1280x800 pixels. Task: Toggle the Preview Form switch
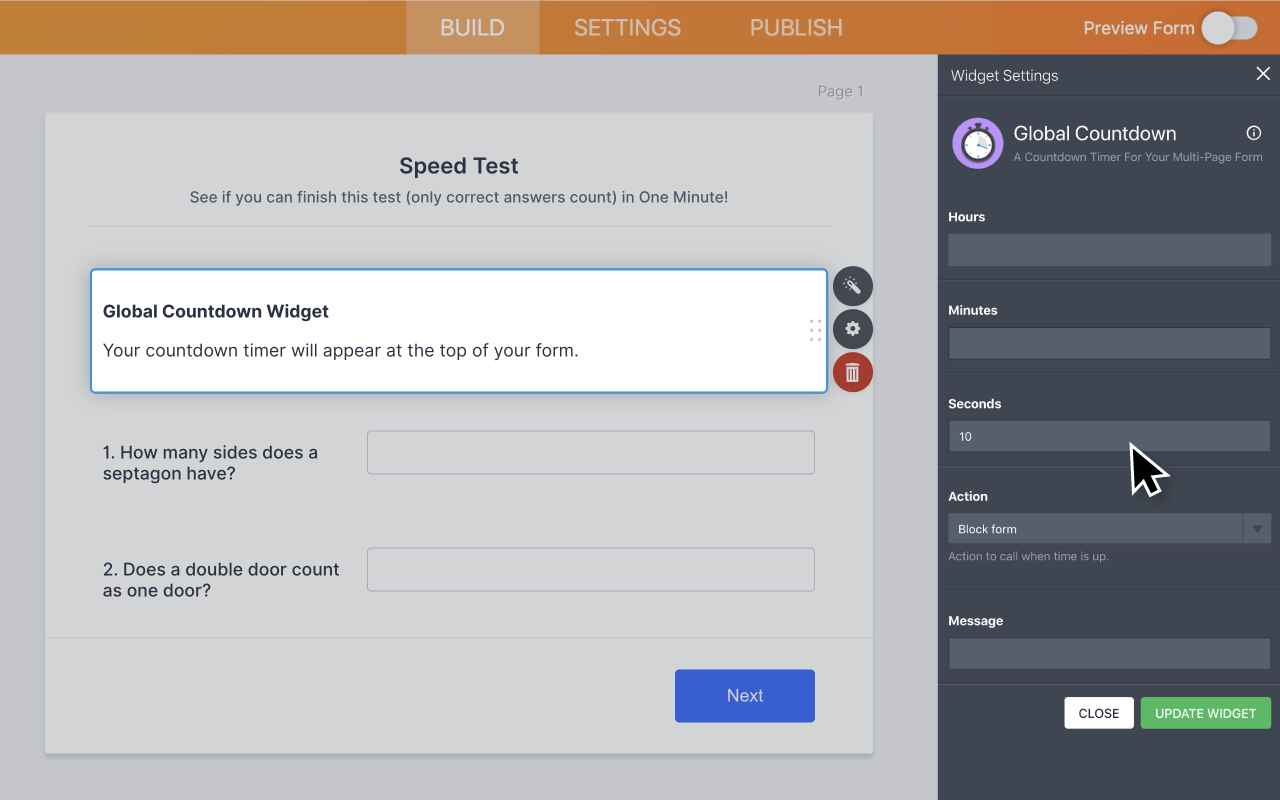coord(1229,28)
